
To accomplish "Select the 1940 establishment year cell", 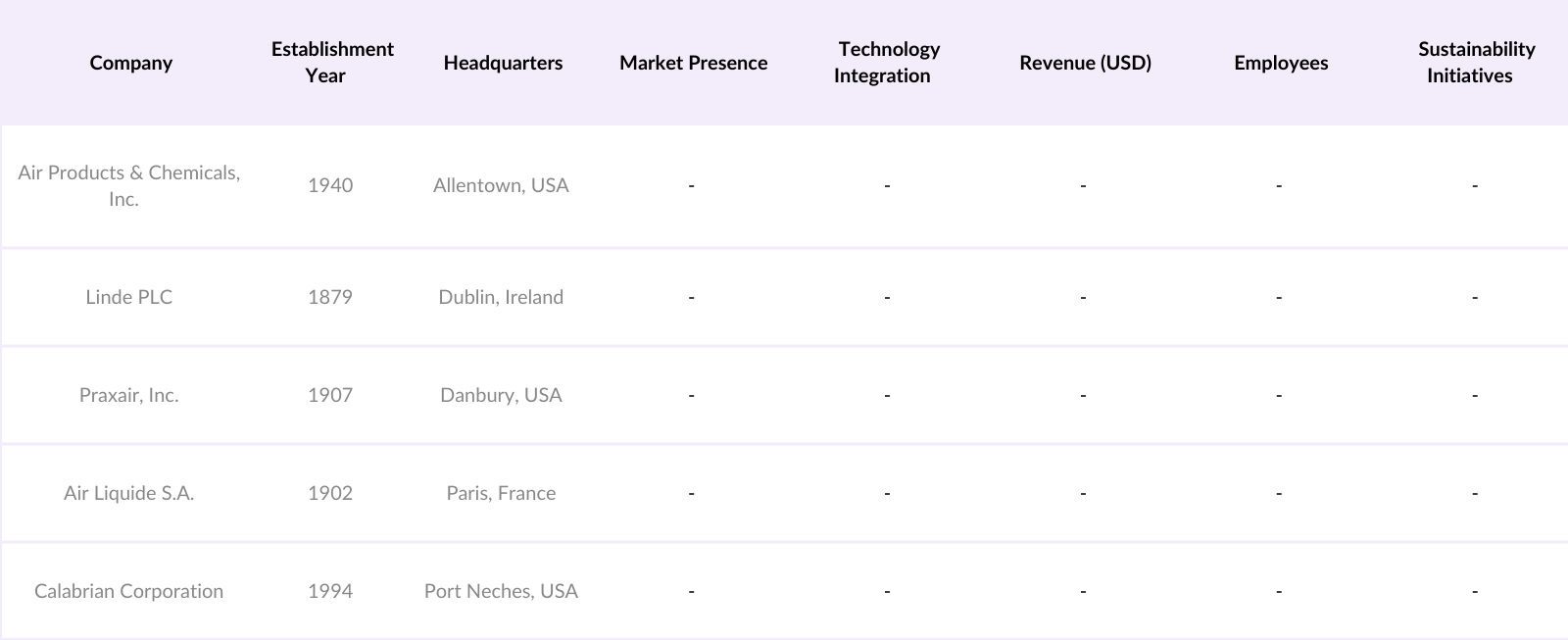I will [330, 185].
